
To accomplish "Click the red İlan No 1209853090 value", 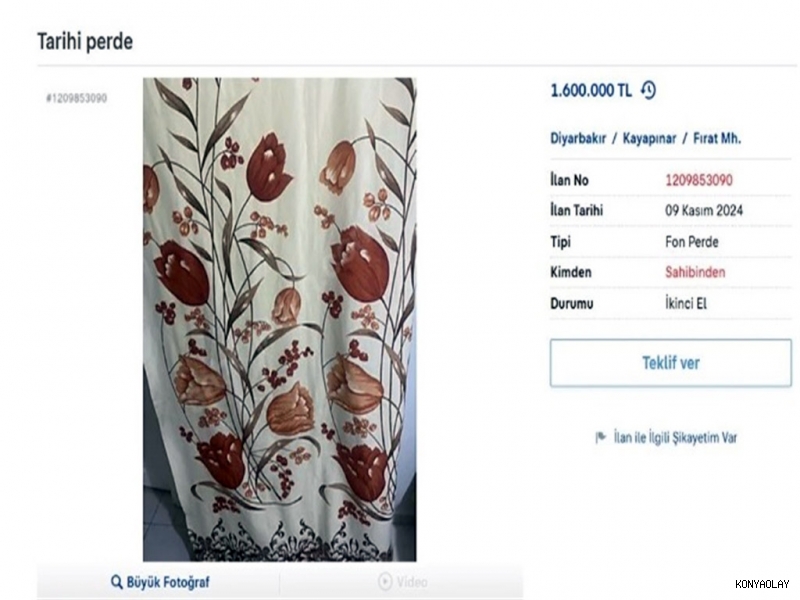I will pos(699,180).
